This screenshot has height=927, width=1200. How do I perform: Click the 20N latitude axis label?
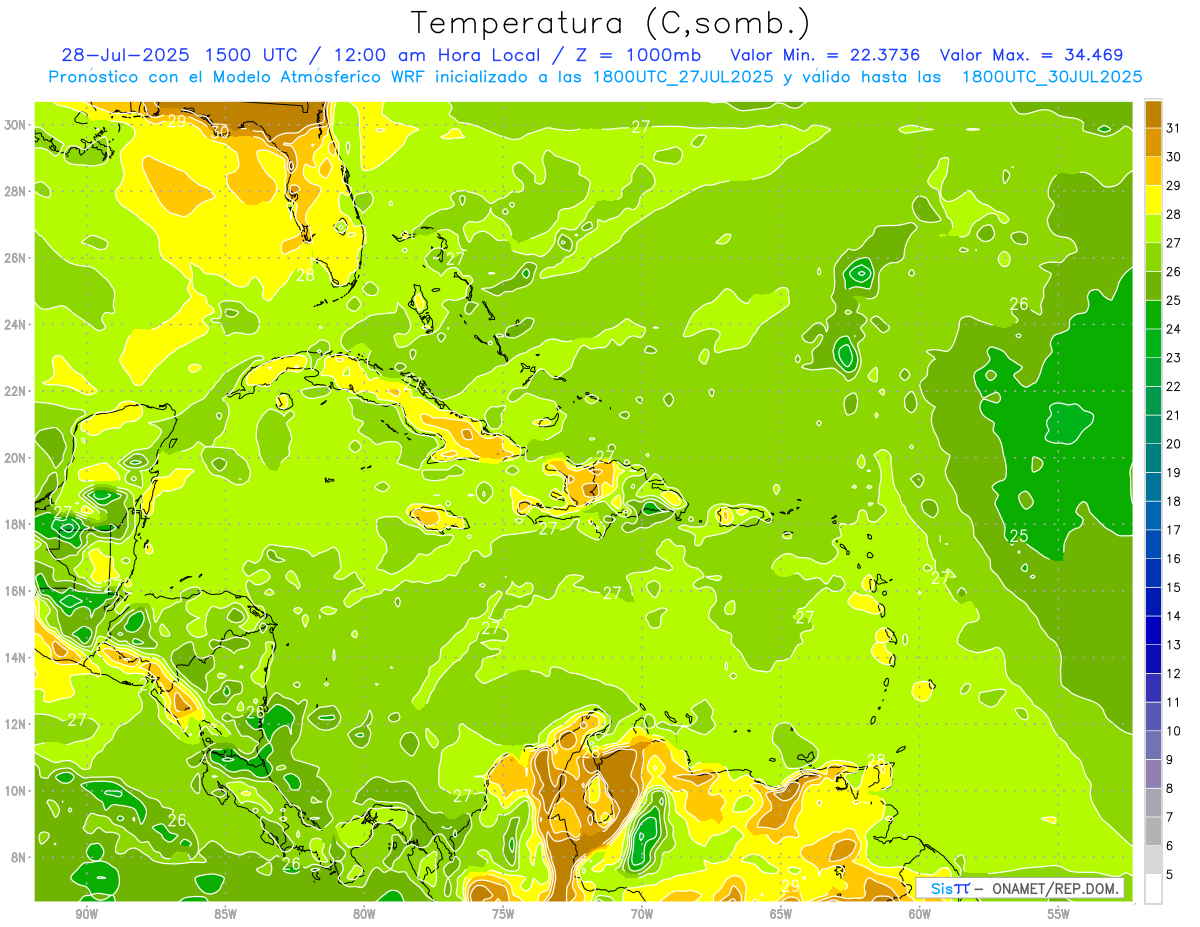[x=16, y=458]
